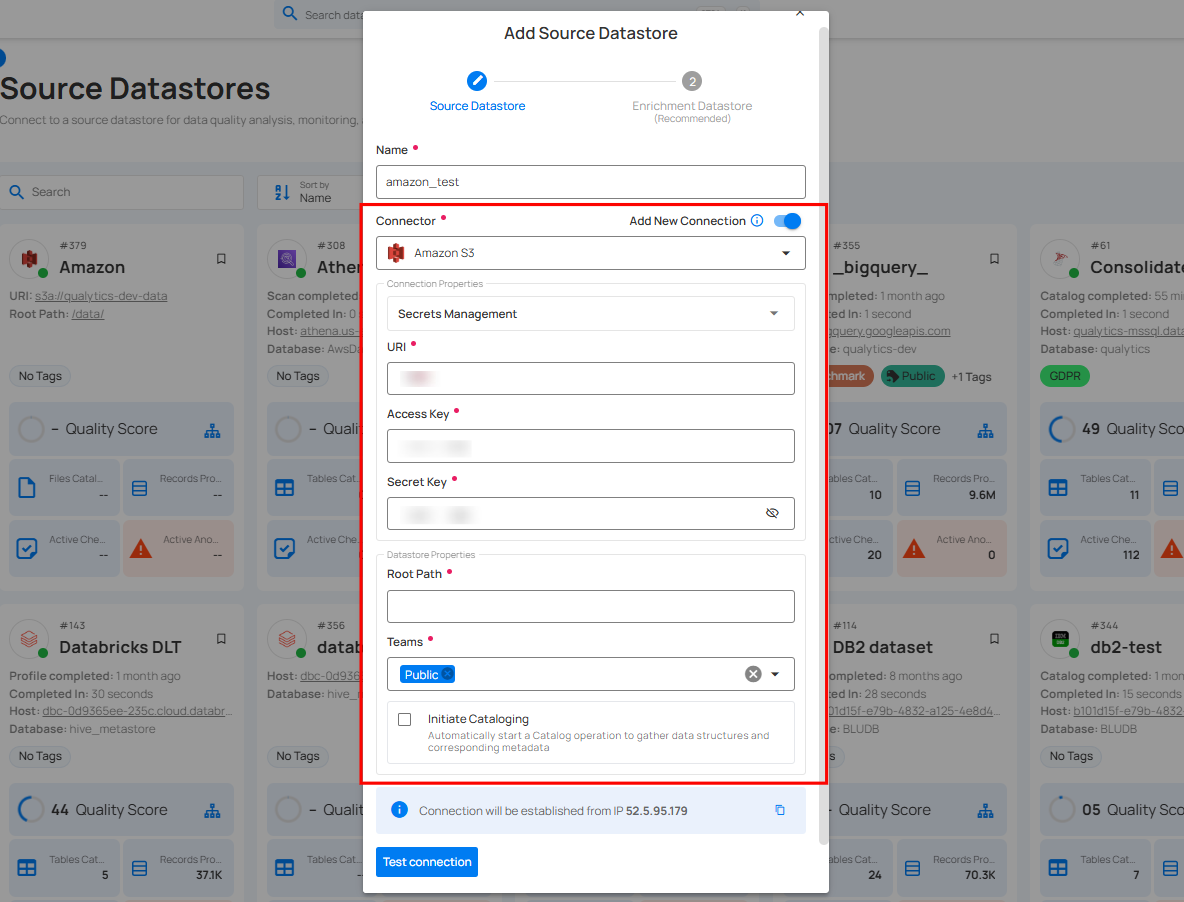Click the Test connection button
Image resolution: width=1184 pixels, height=902 pixels.
pos(426,861)
